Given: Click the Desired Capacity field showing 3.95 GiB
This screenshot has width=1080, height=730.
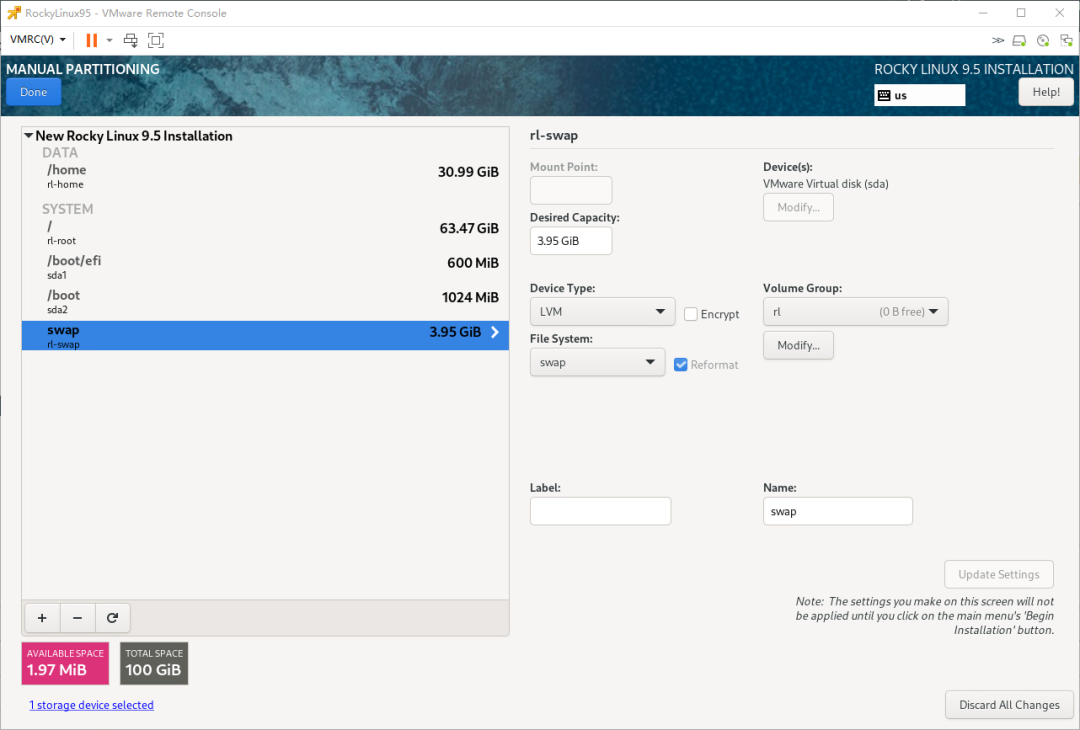Looking at the screenshot, I should [571, 241].
